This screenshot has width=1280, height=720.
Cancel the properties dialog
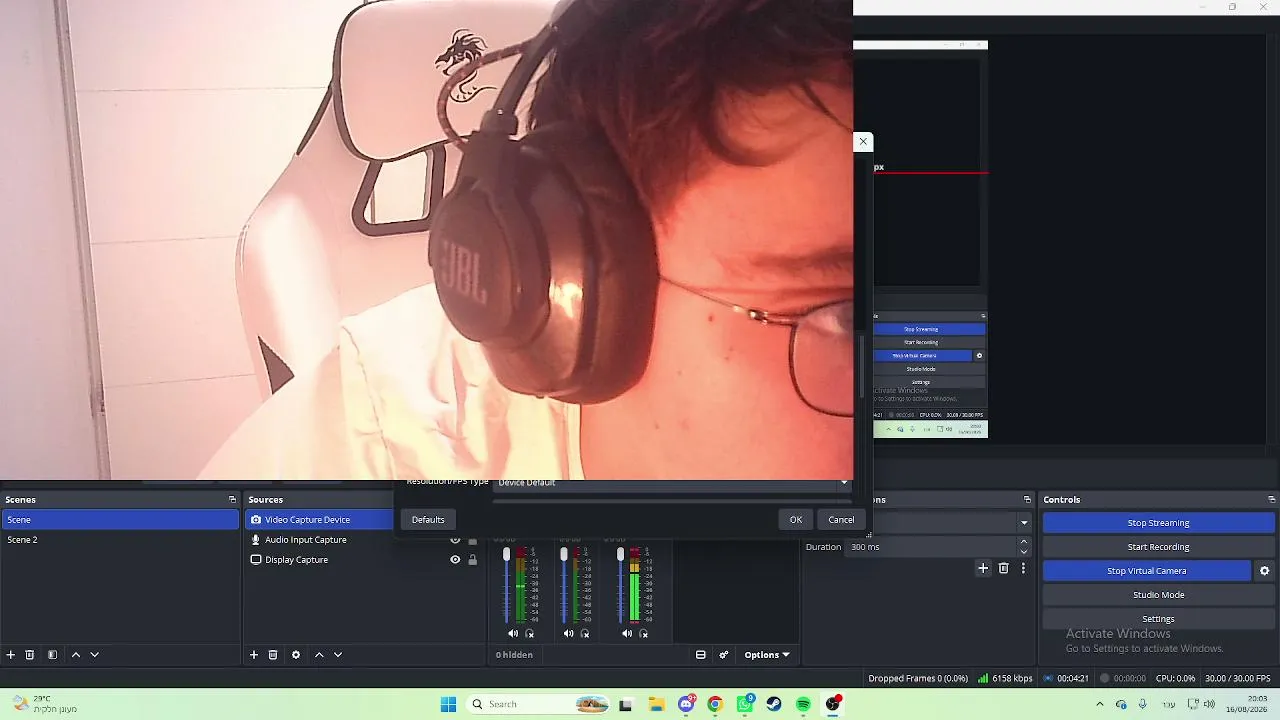click(841, 520)
